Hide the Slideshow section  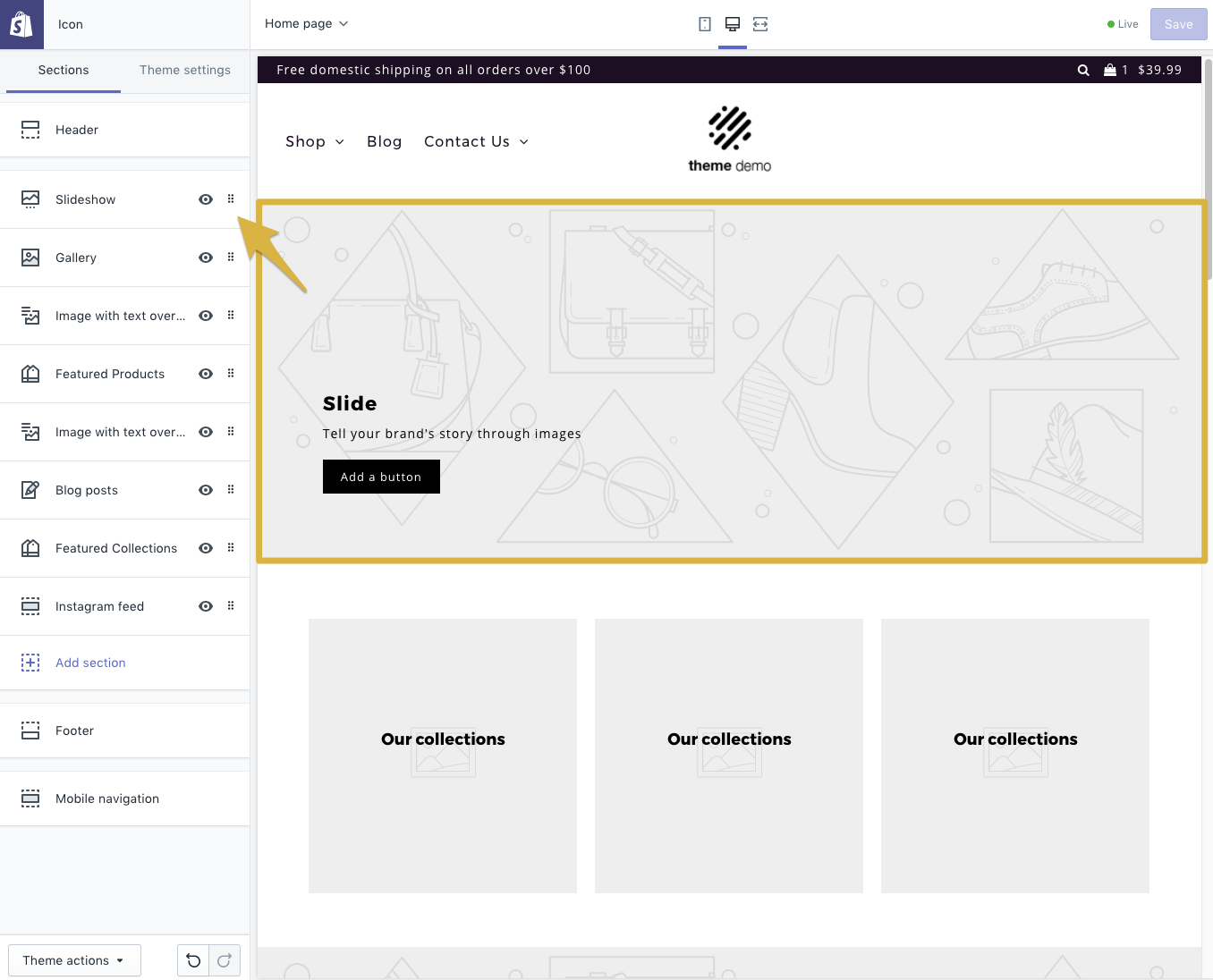tap(206, 199)
